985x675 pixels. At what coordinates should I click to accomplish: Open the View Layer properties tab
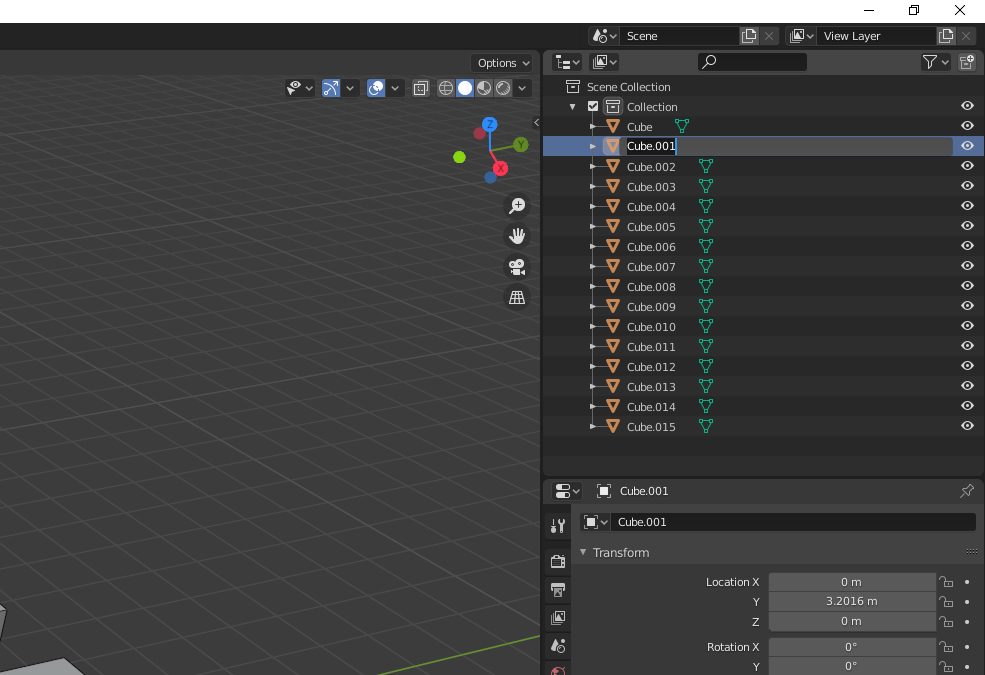pyautogui.click(x=558, y=617)
